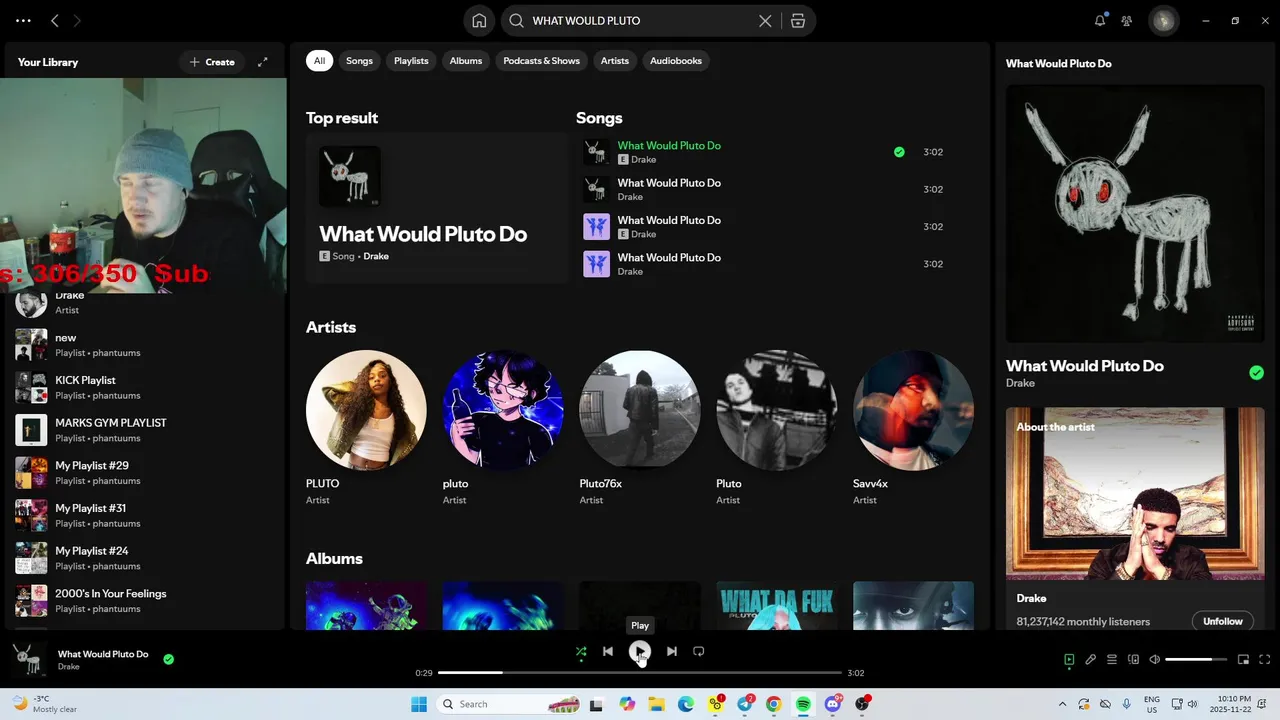Open the Queue icon
The image size is (1280, 720).
1112,660
